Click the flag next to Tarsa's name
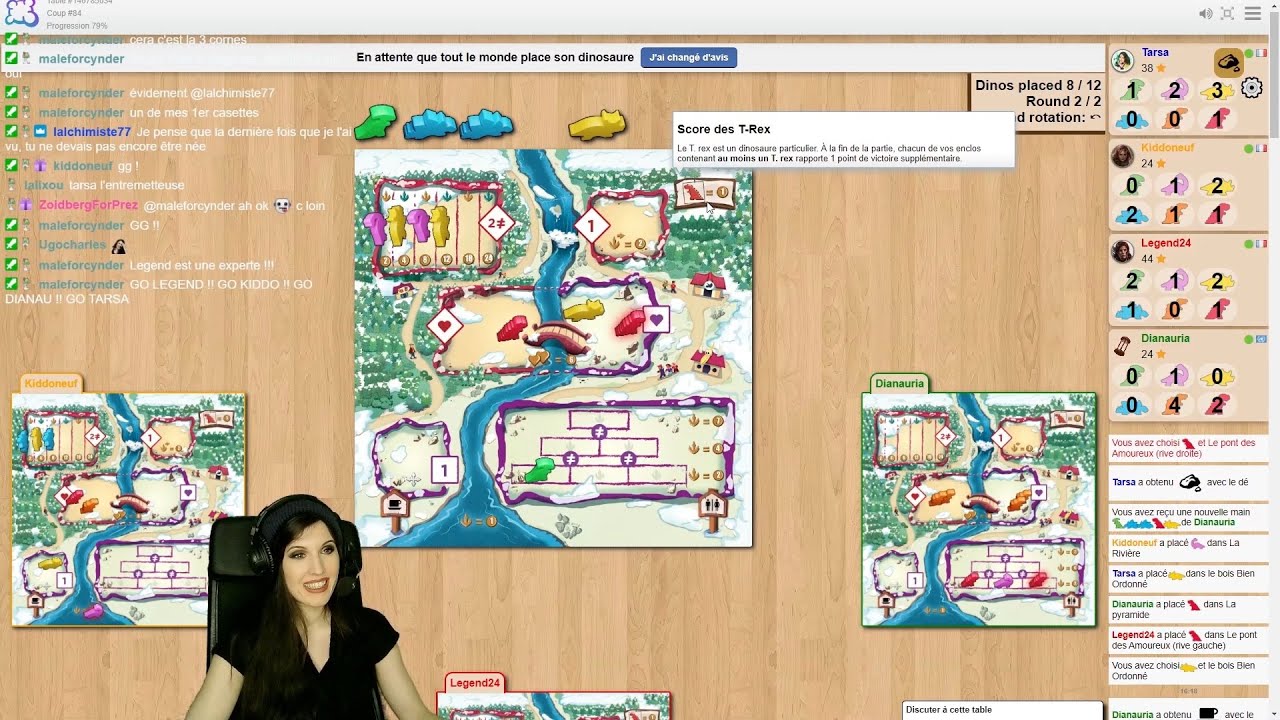 [x=1261, y=53]
